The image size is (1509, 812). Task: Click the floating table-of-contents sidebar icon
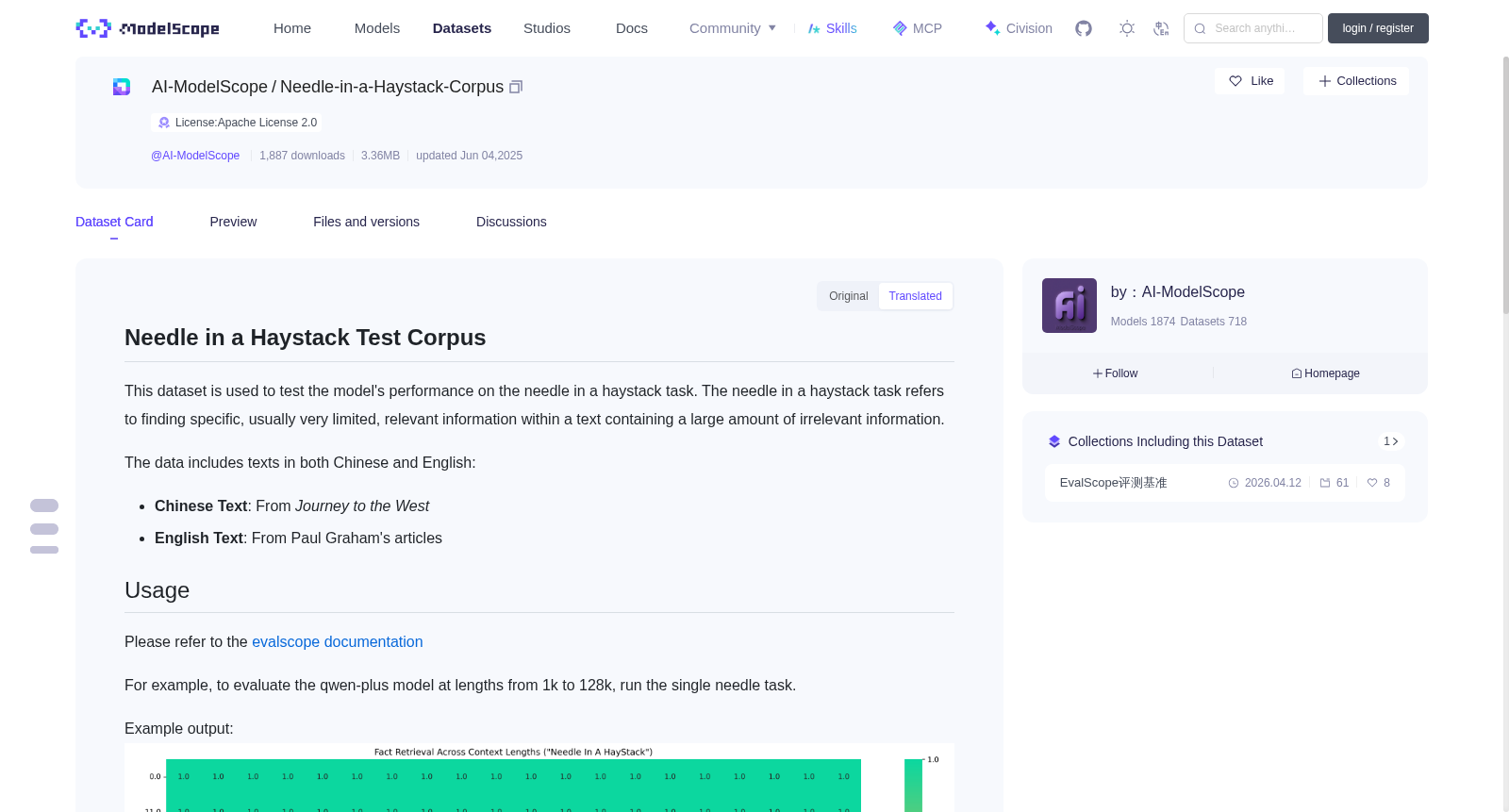pyautogui.click(x=44, y=526)
